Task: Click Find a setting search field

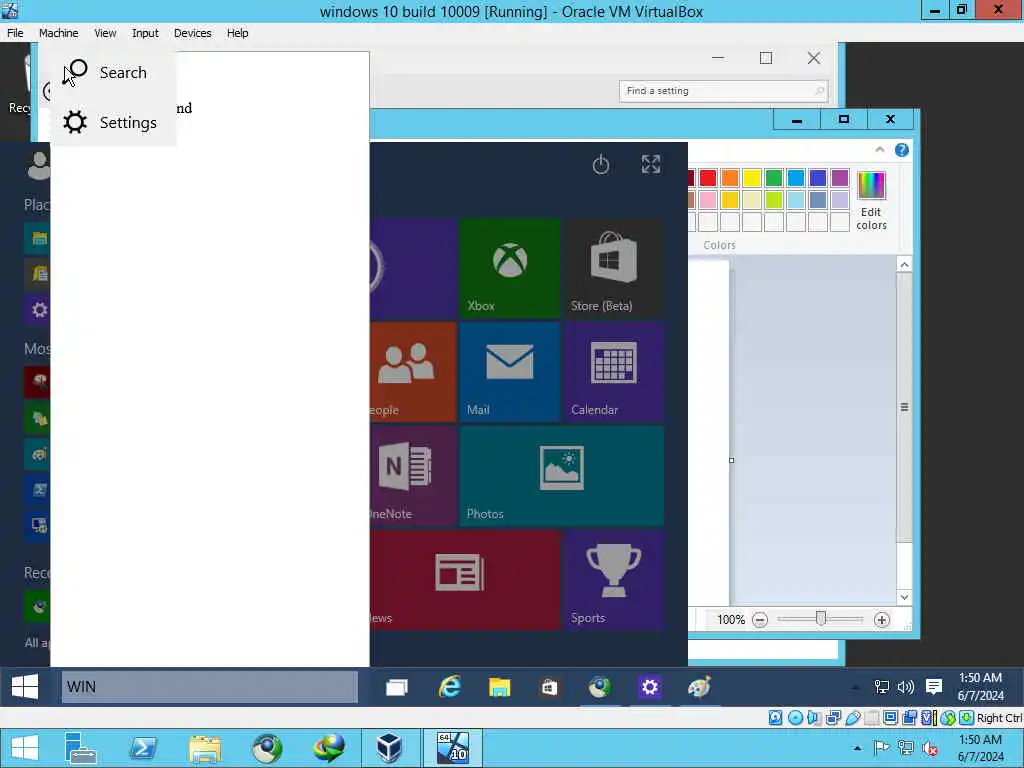Action: coord(724,91)
